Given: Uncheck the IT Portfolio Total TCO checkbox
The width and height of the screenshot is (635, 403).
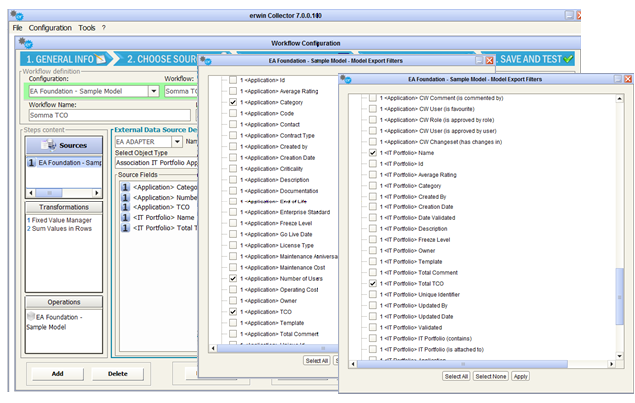Looking at the screenshot, I should 373,284.
